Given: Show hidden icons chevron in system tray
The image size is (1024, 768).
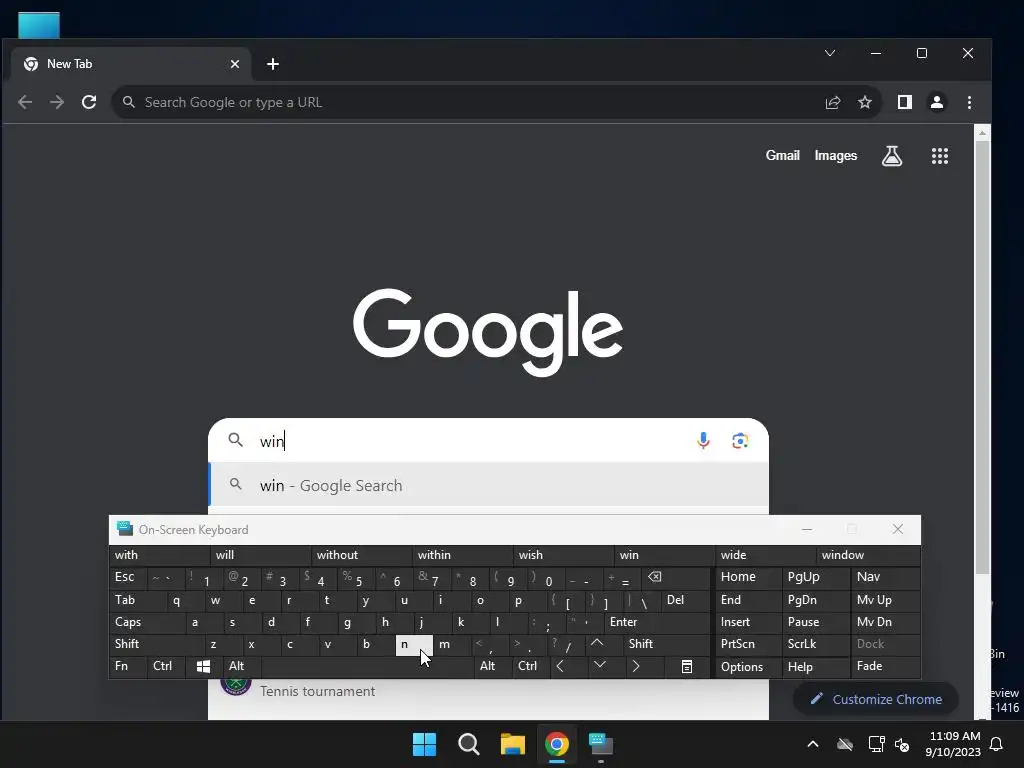Looking at the screenshot, I should 813,744.
